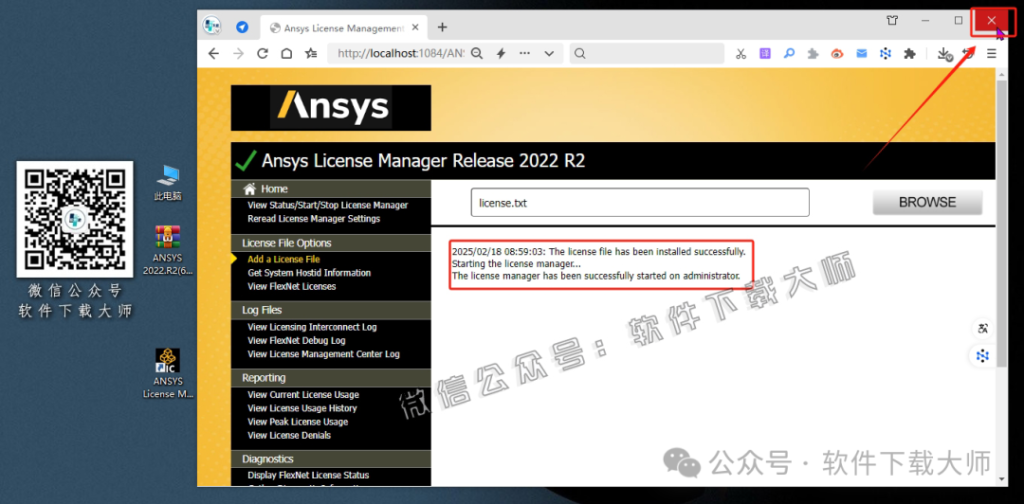The image size is (1024, 504).
Task: Expand the address bar dropdown chevron
Action: point(549,54)
